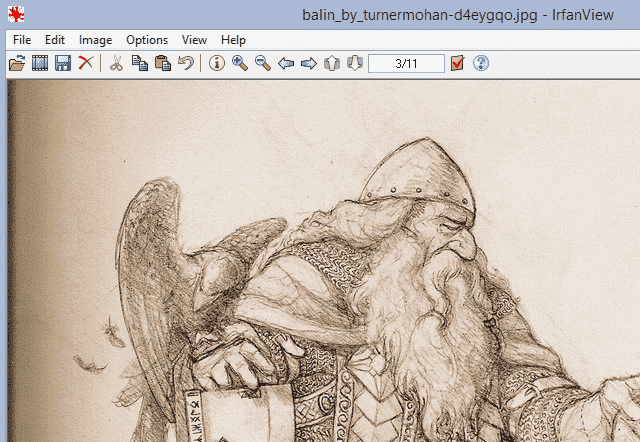Viewport: 640px width, 442px height.
Task: Delete the file with red X icon
Action: tap(86, 63)
